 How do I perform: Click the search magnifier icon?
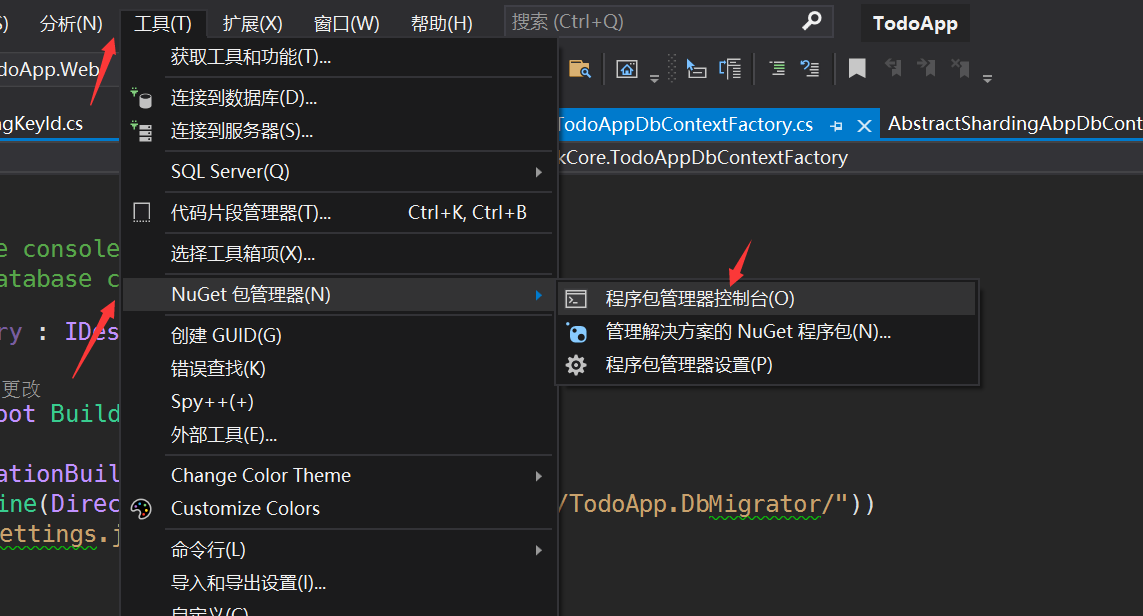812,21
